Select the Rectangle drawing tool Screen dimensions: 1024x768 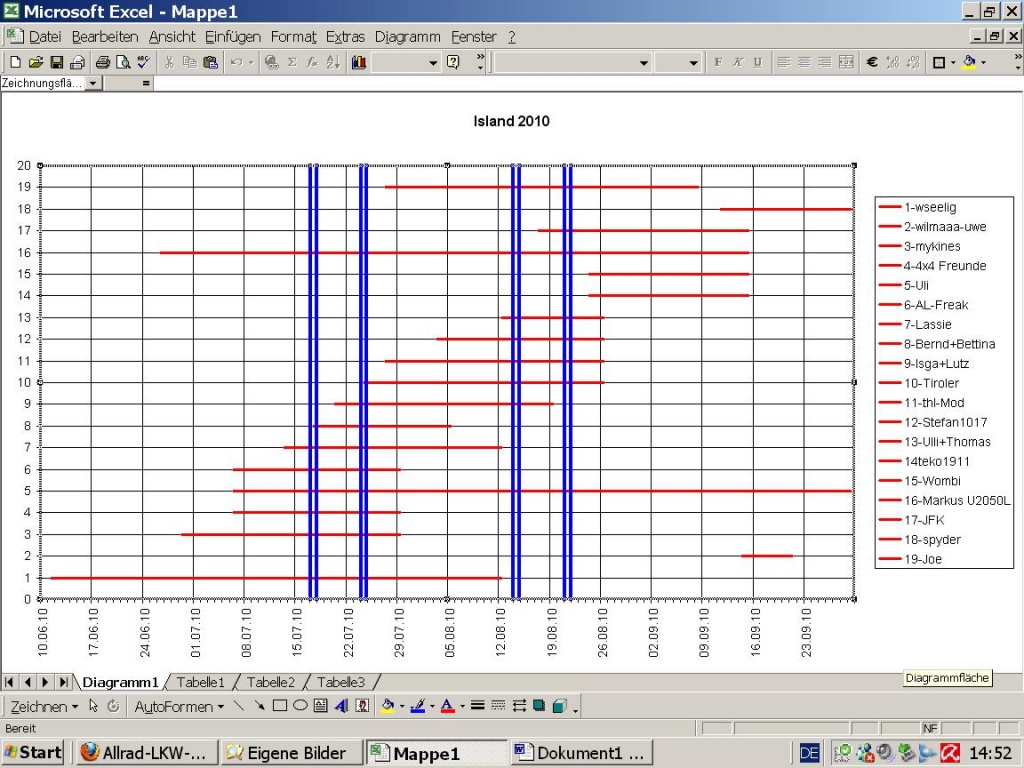click(280, 706)
